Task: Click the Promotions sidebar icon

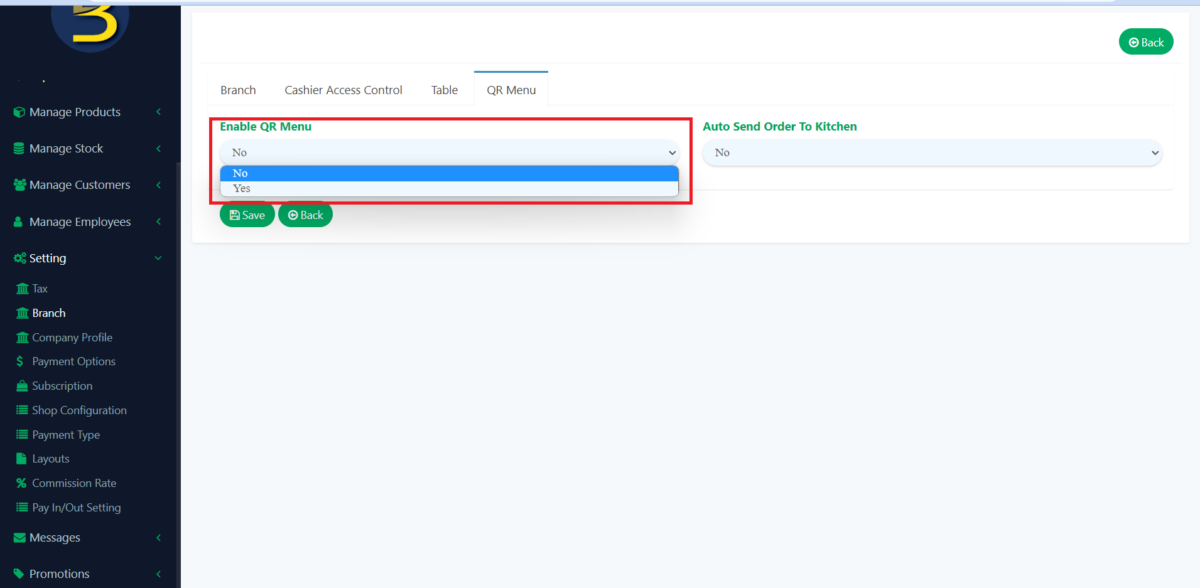Action: [x=22, y=573]
